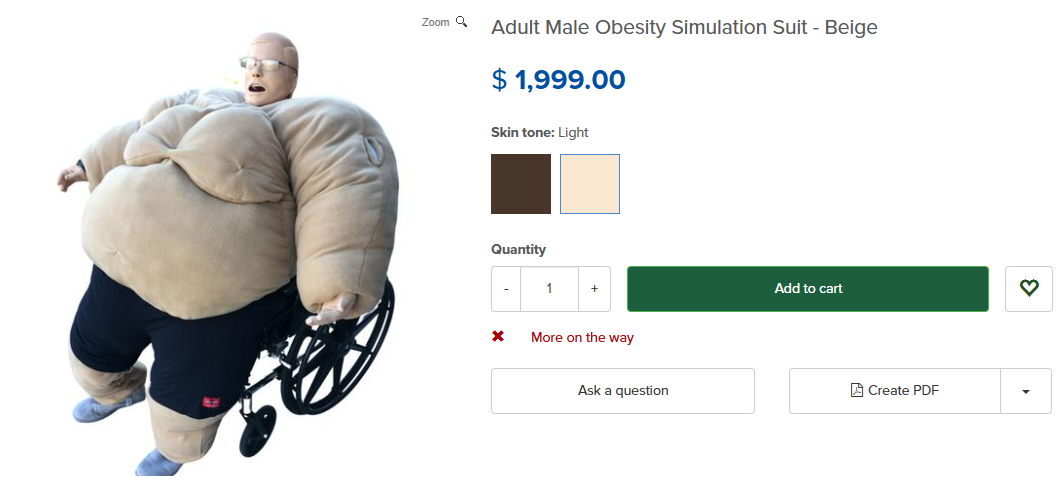This screenshot has width=1059, height=488.
Task: Expand the Create PDF dropdown arrow
Action: click(1026, 391)
